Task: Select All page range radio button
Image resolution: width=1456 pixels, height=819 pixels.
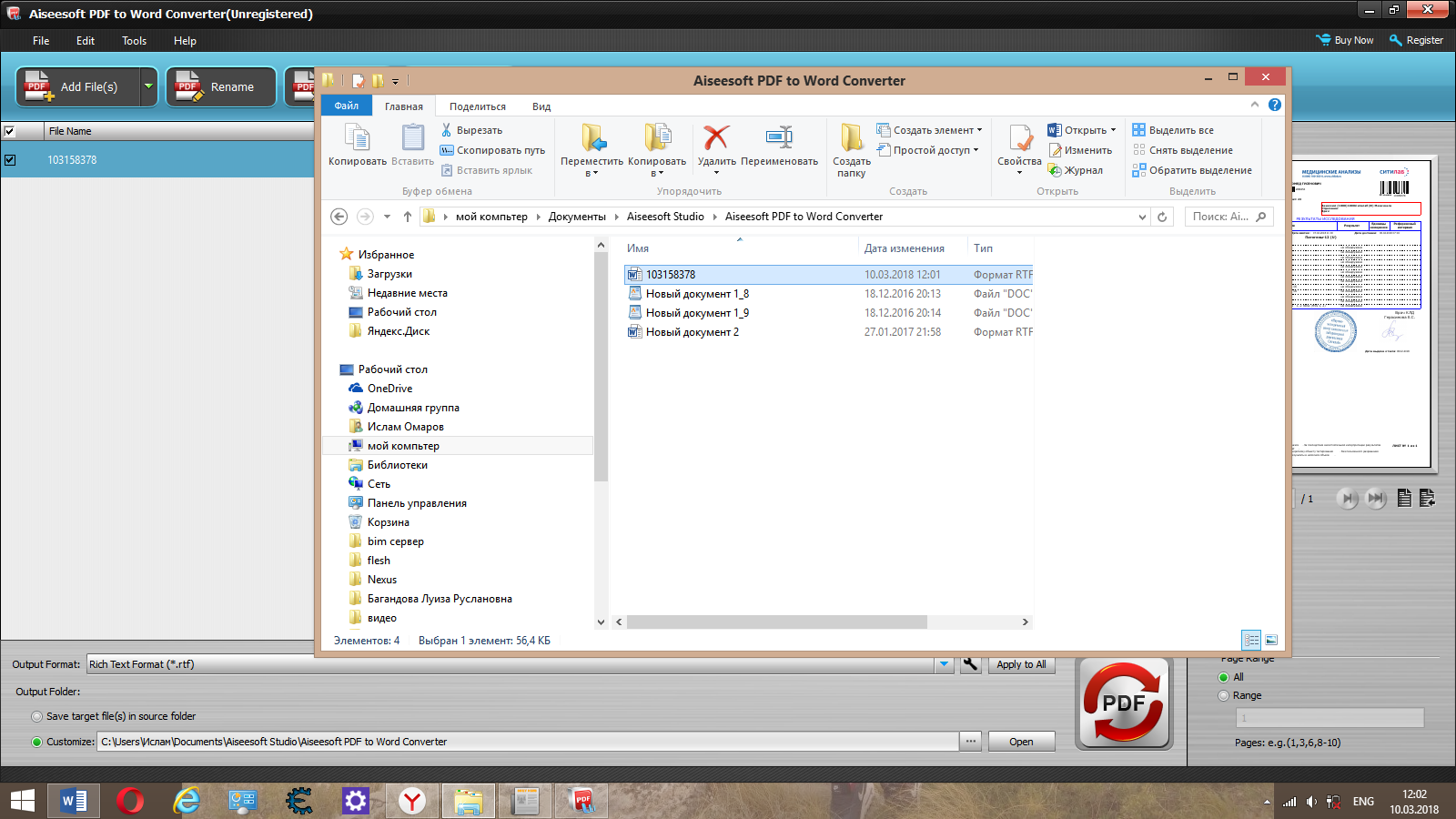Action: (x=1223, y=677)
